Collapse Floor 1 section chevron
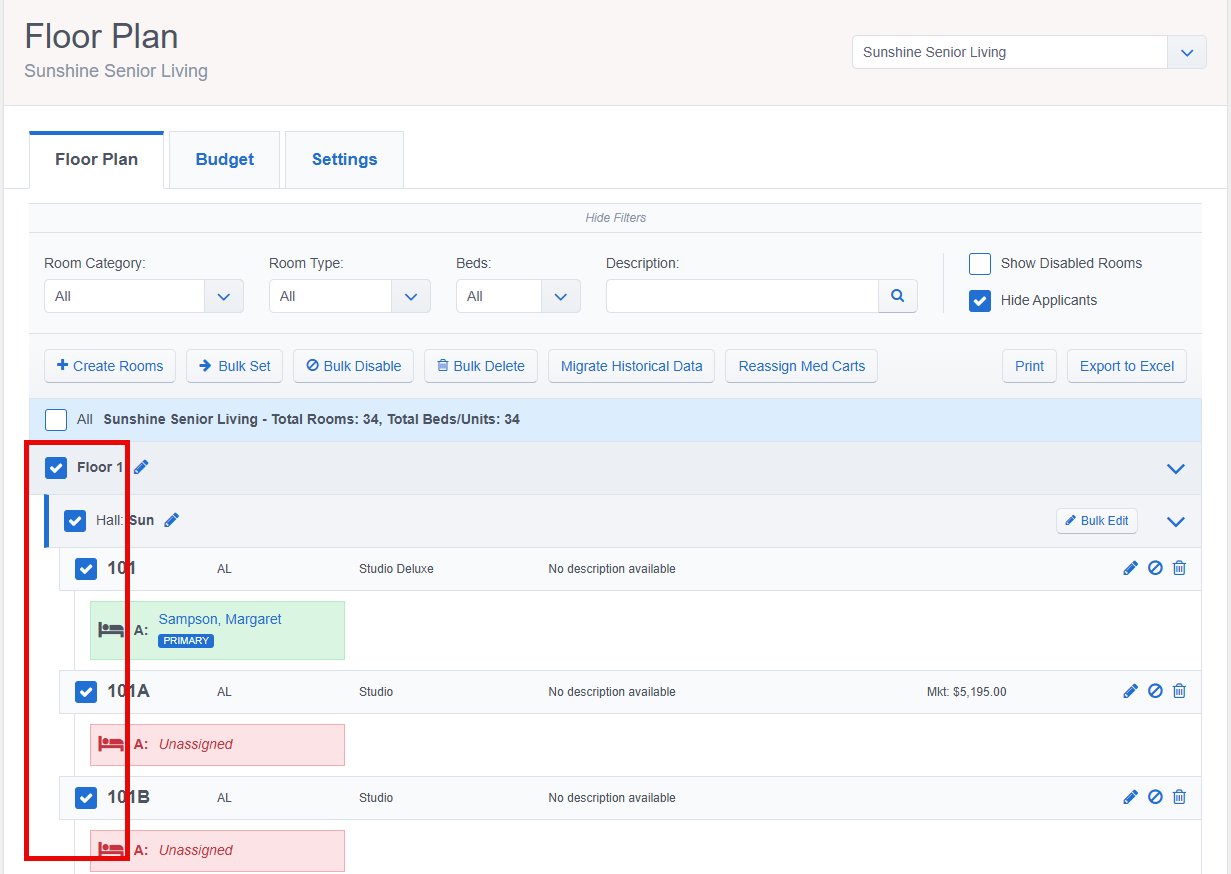Screen dimensions: 1231x874 click(x=1176, y=468)
